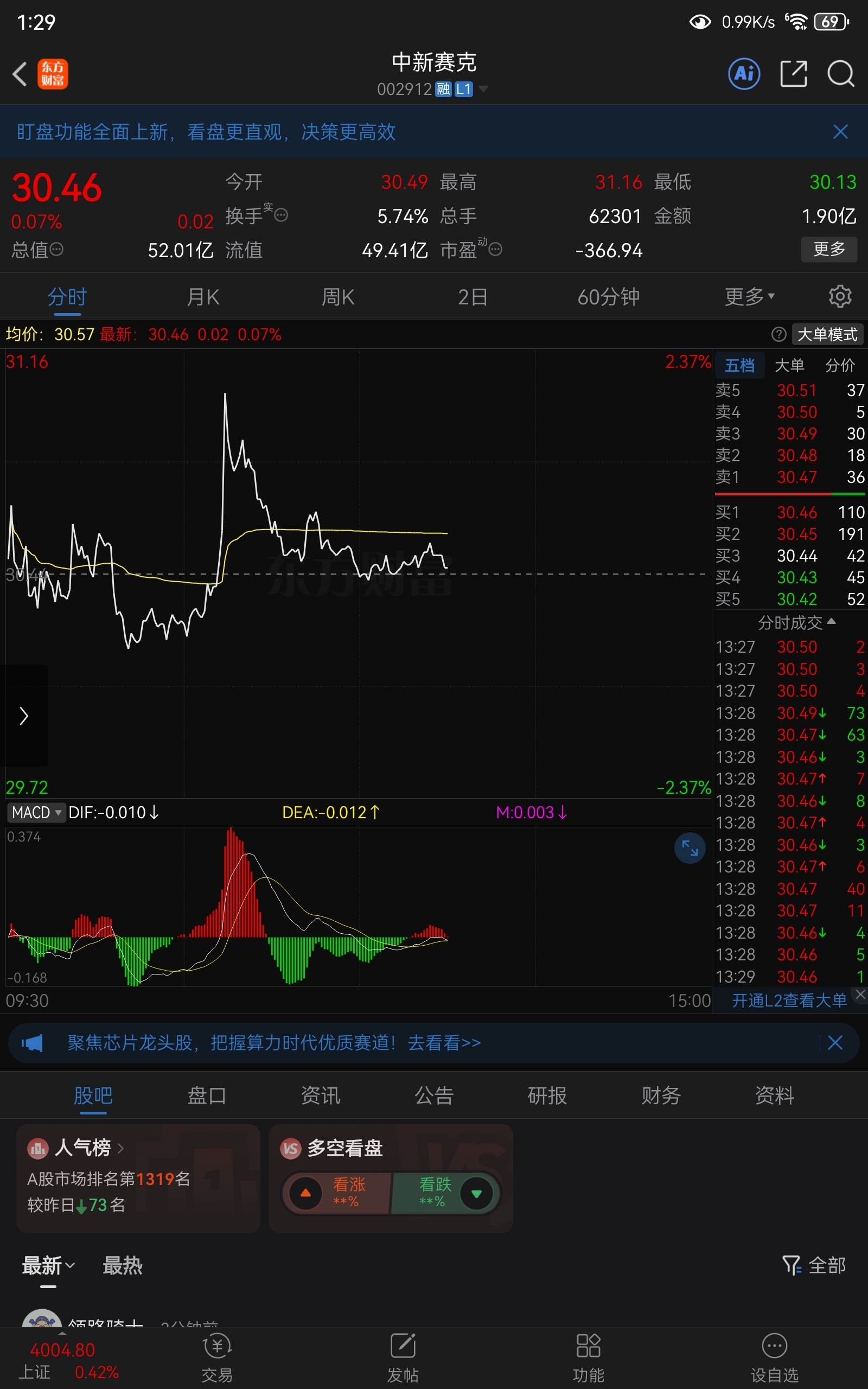
Task: Open the Ai assistant icon
Action: point(744,73)
